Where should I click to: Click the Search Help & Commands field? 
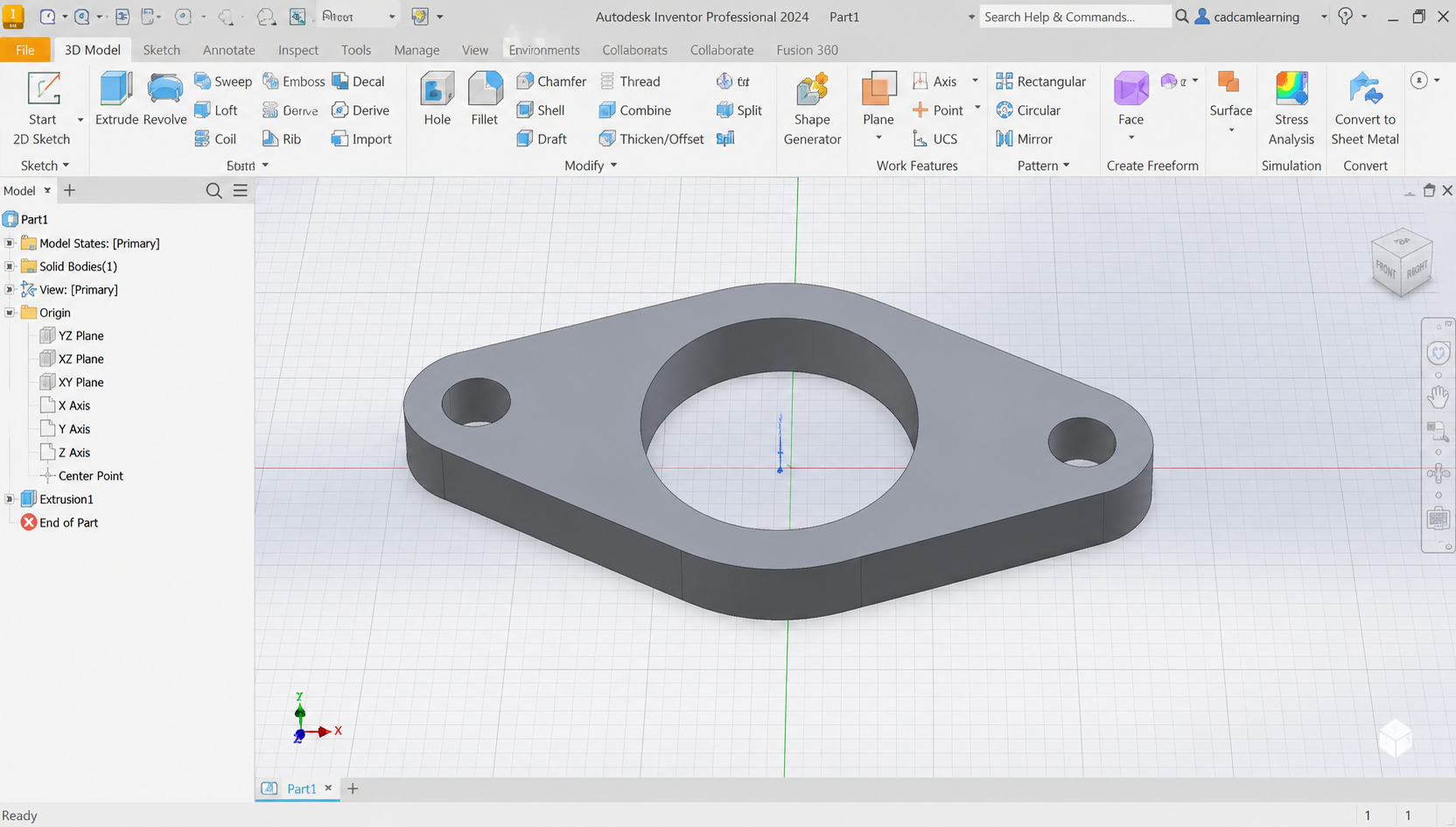point(1074,17)
